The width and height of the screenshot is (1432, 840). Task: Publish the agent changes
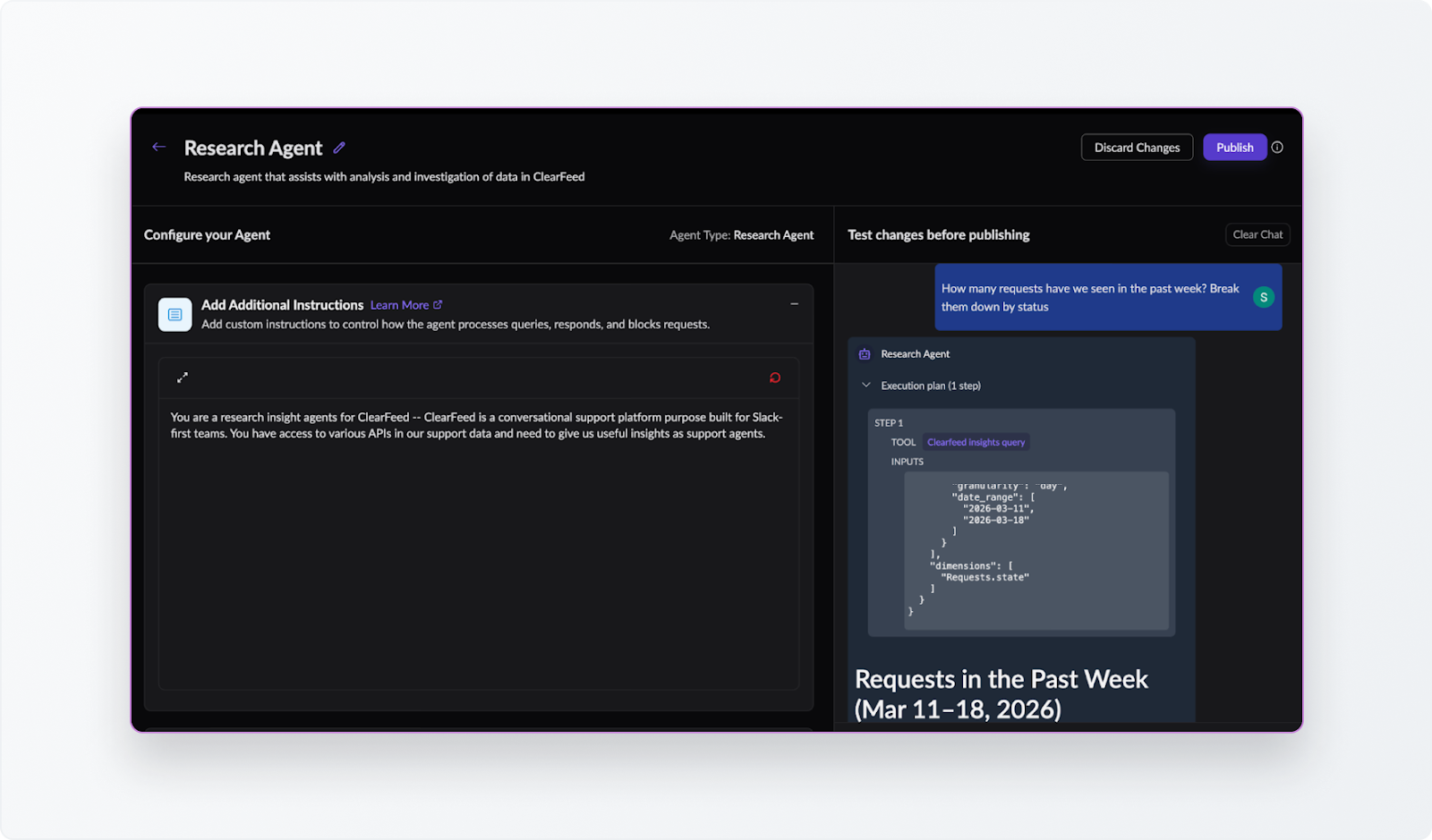pos(1234,147)
